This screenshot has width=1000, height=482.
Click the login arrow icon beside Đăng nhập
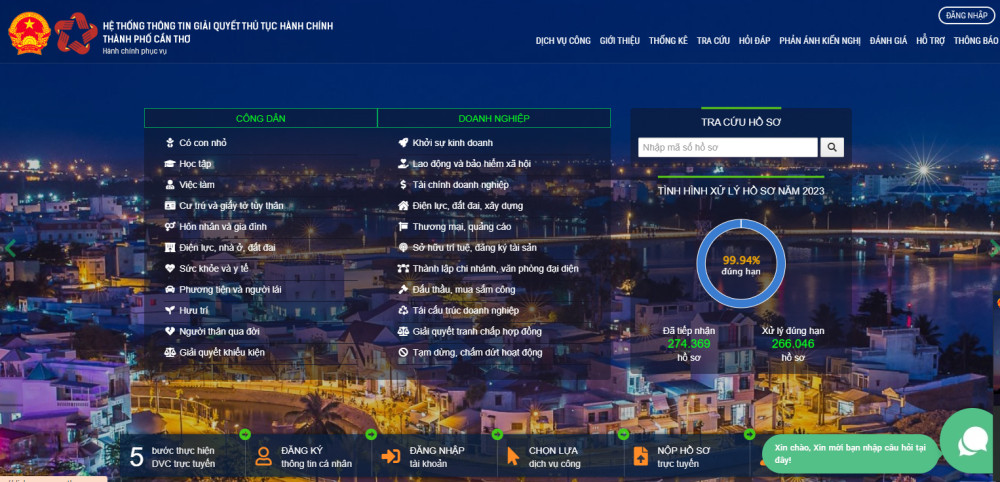click(391, 457)
